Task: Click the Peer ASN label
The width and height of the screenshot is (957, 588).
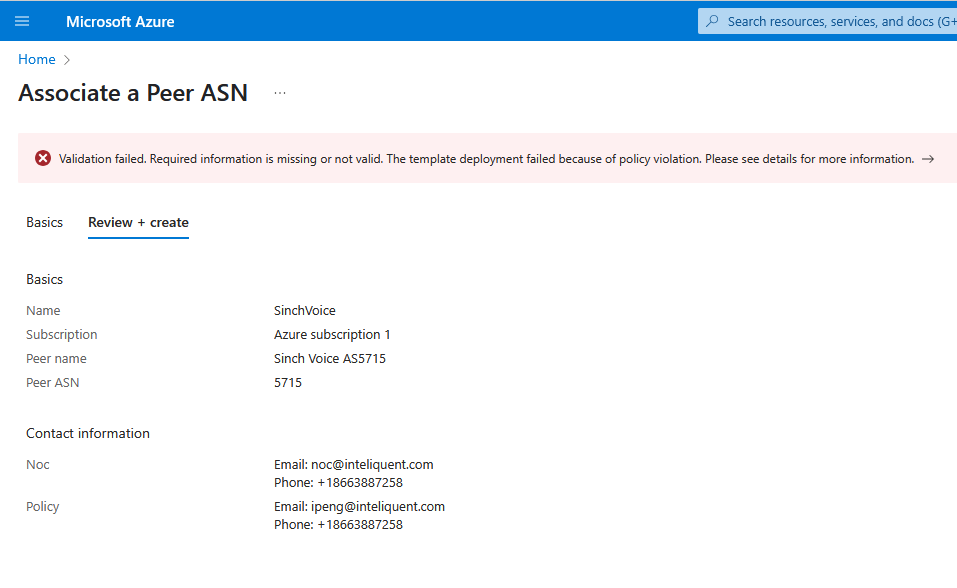Action: (52, 382)
